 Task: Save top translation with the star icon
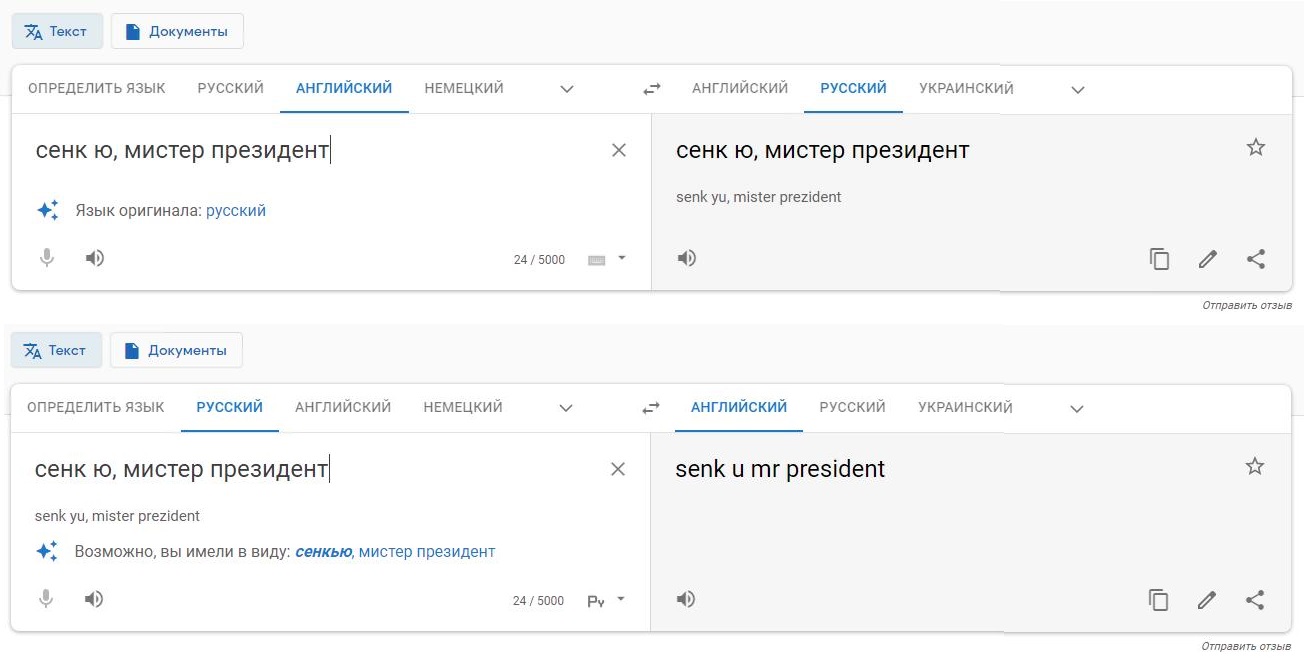point(1256,148)
